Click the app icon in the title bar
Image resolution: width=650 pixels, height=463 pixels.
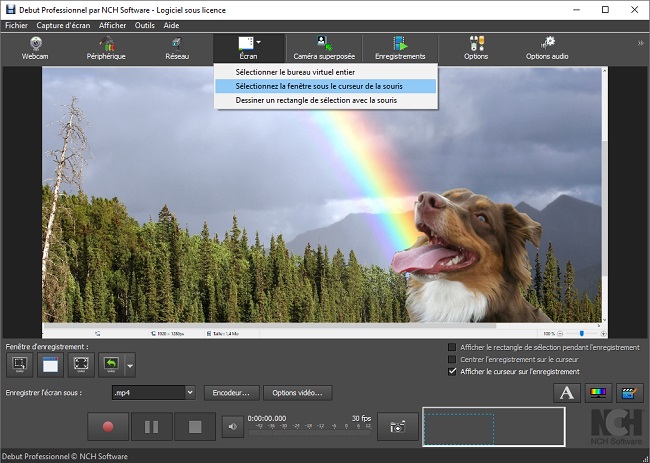[10, 10]
